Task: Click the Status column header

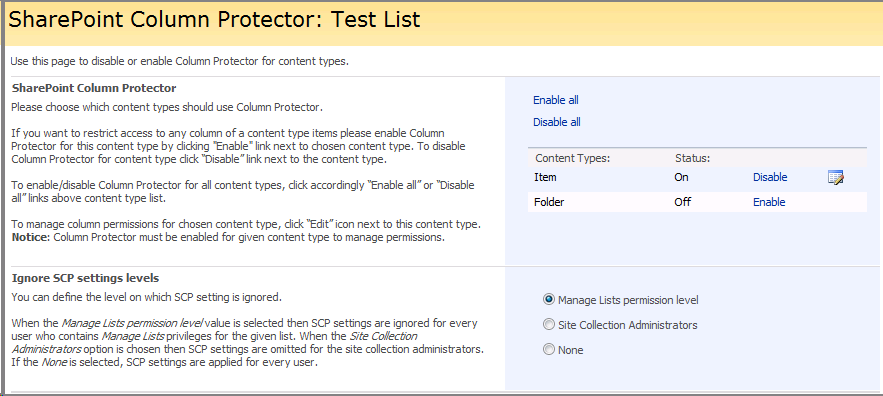Action: pyautogui.click(x=692, y=158)
